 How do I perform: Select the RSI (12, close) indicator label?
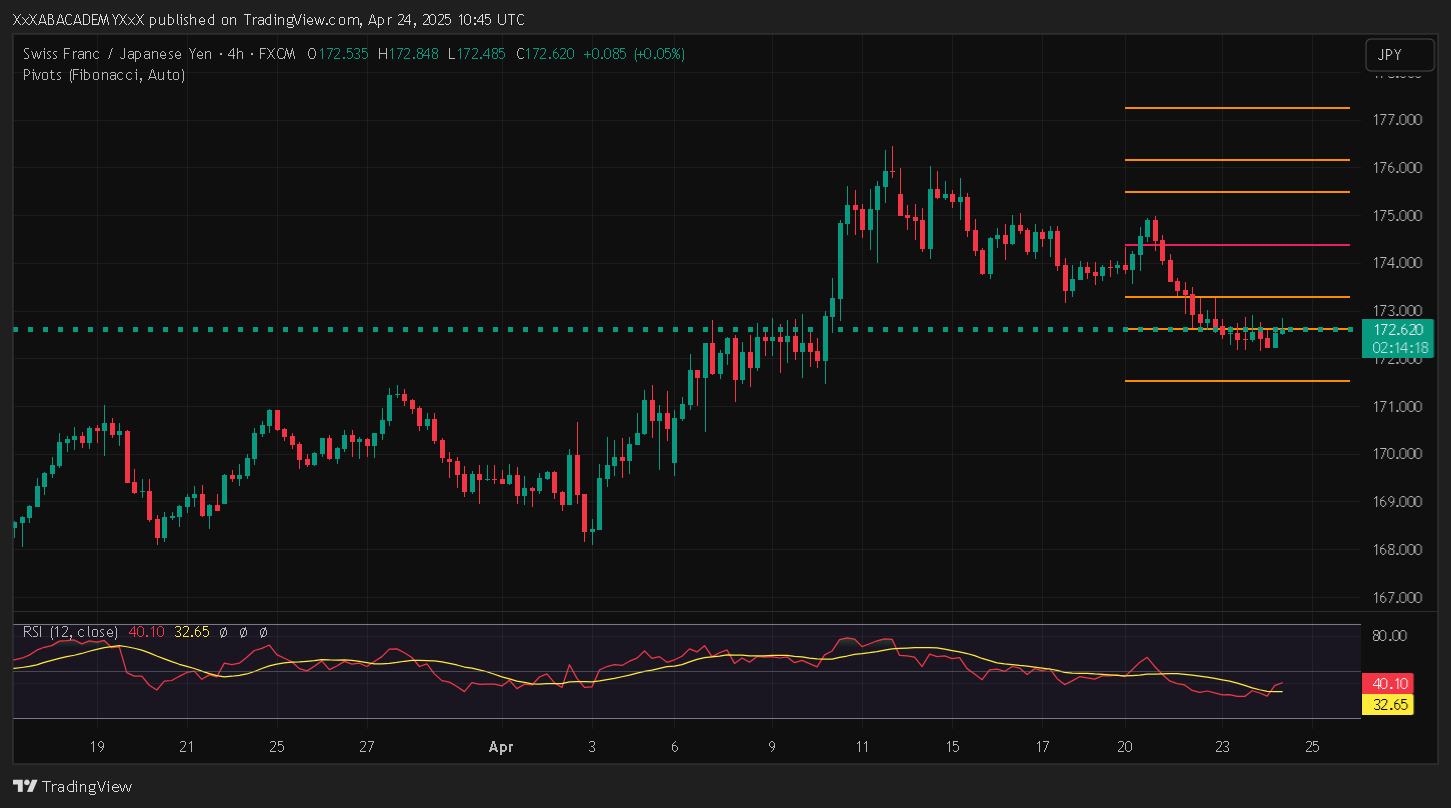(70, 632)
